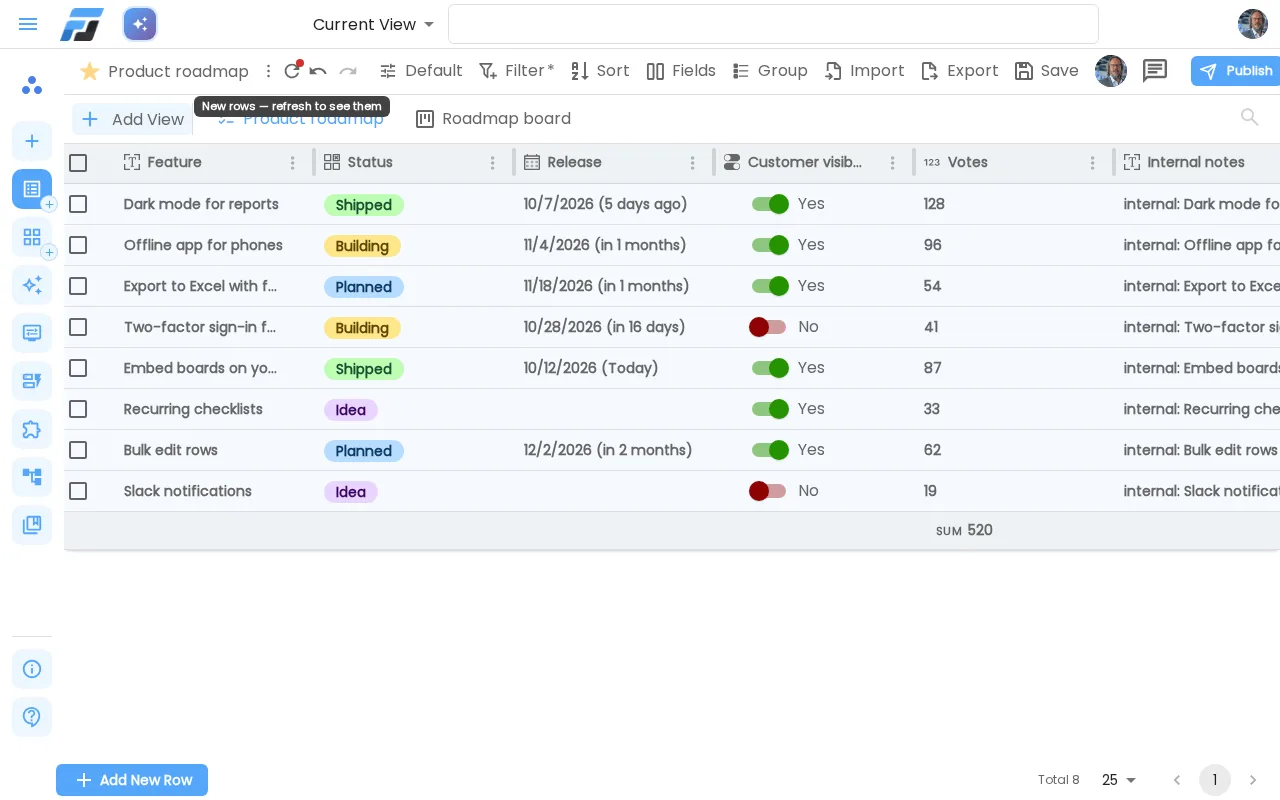Open the rows-per-page dropdown showing 25

pyautogui.click(x=1119, y=780)
